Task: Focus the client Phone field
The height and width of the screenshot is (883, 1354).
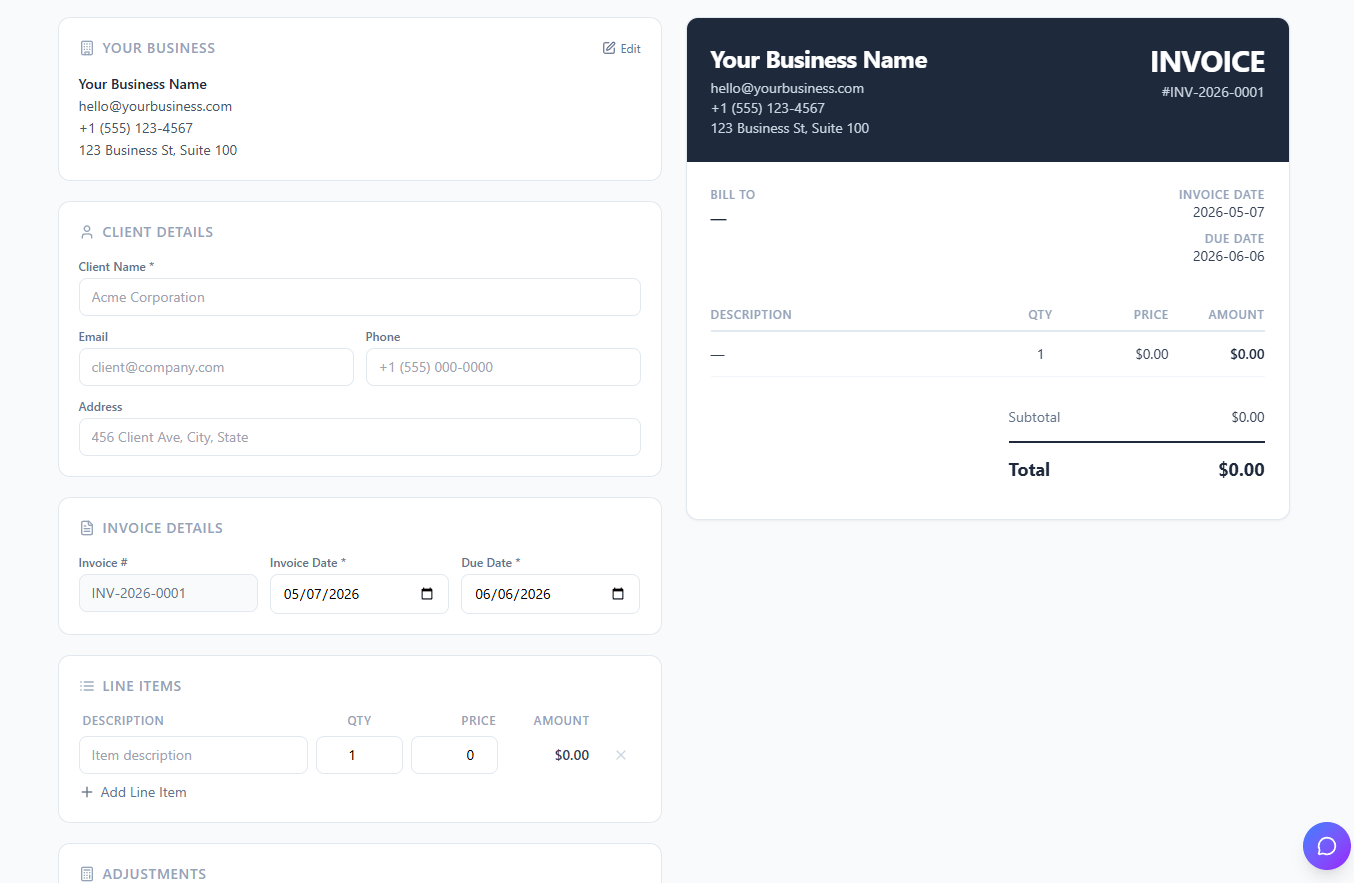Action: (x=503, y=367)
